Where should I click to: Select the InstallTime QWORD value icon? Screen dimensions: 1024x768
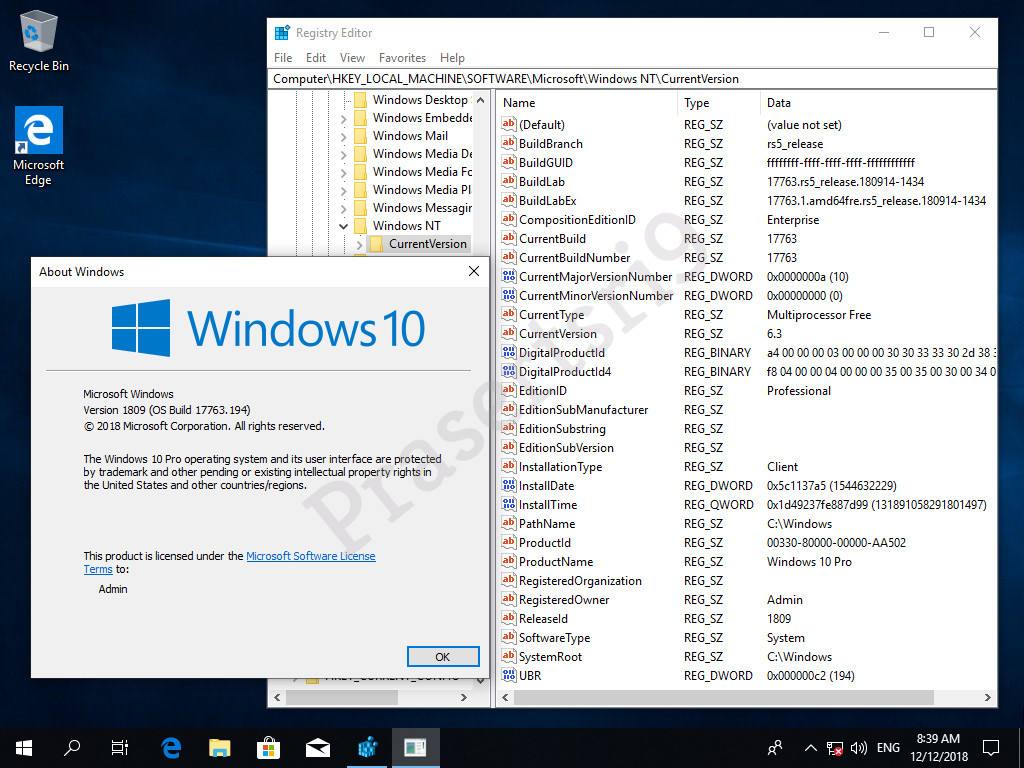pos(509,504)
